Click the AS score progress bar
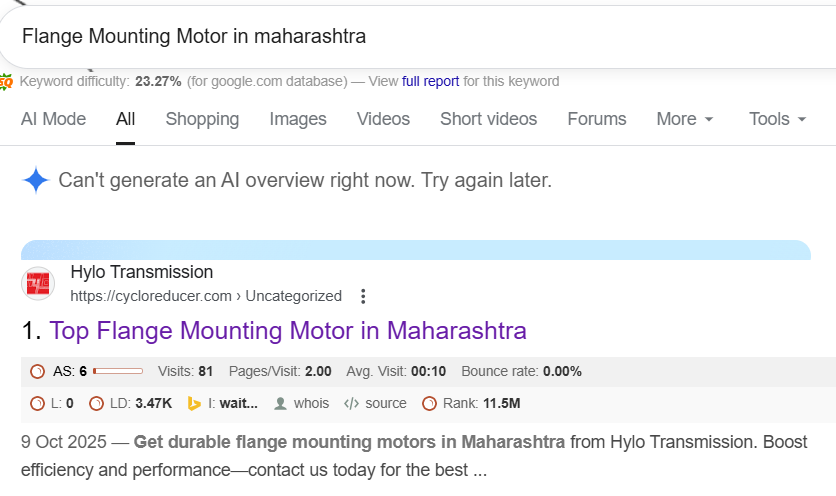 pyautogui.click(x=118, y=372)
